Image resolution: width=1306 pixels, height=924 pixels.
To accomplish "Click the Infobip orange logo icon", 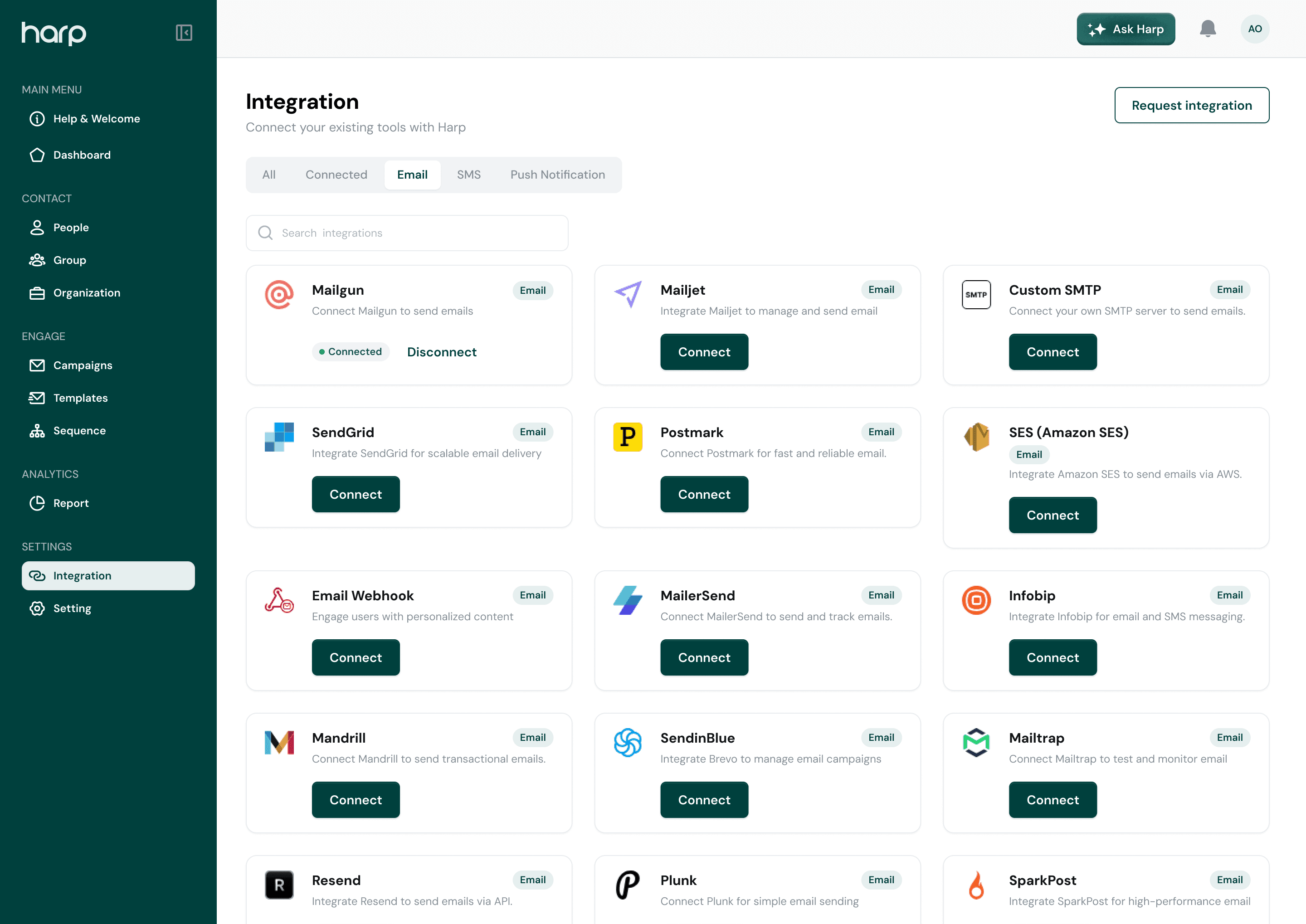I will (976, 600).
